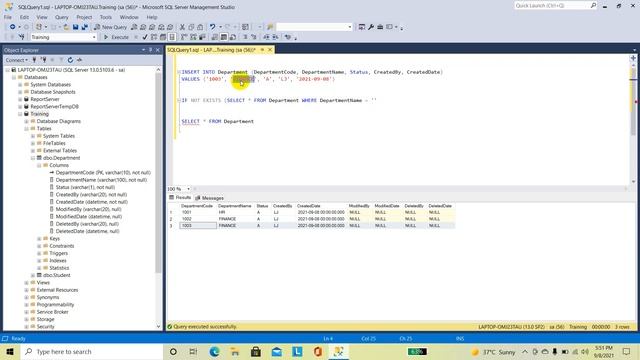Click the Undo arrow icon
Viewport: 640px width, 360px height.
212,27
